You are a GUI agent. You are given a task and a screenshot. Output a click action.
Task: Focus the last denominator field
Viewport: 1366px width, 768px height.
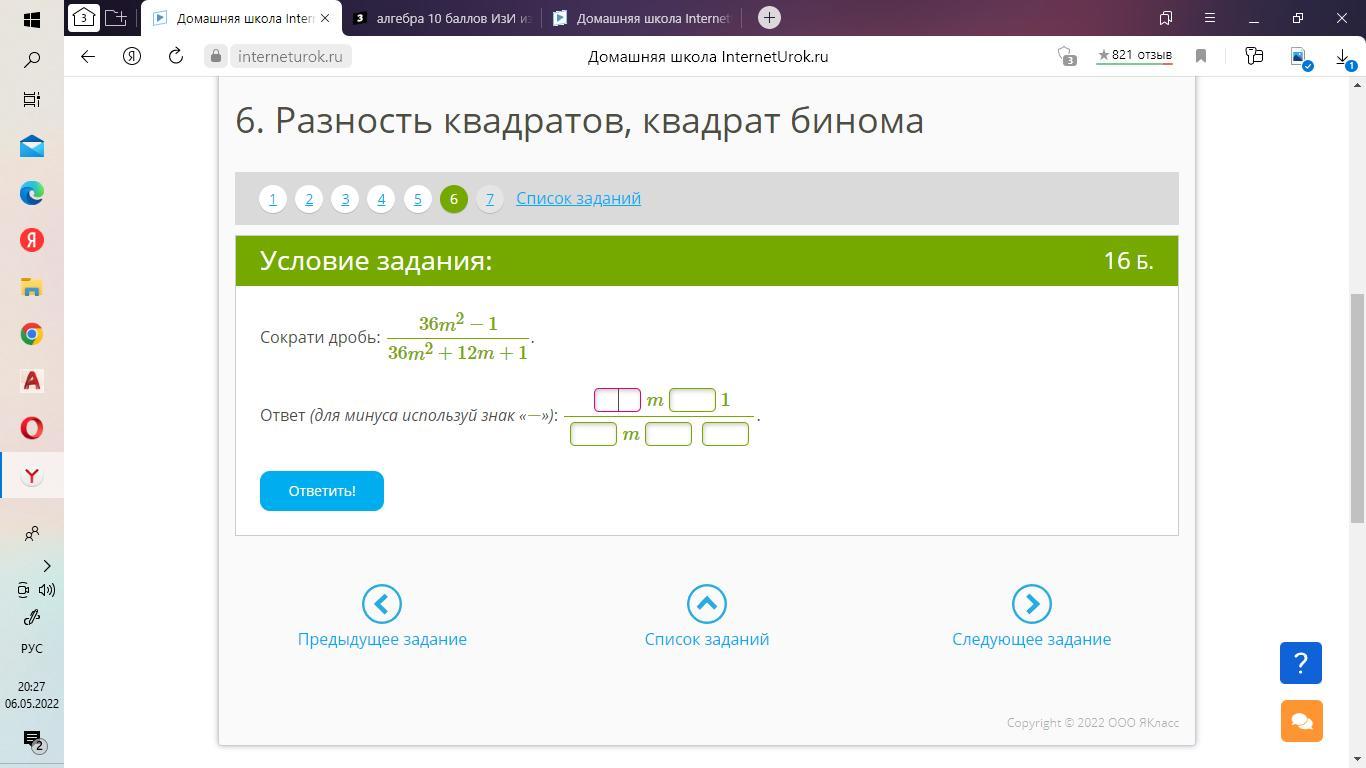click(x=725, y=434)
